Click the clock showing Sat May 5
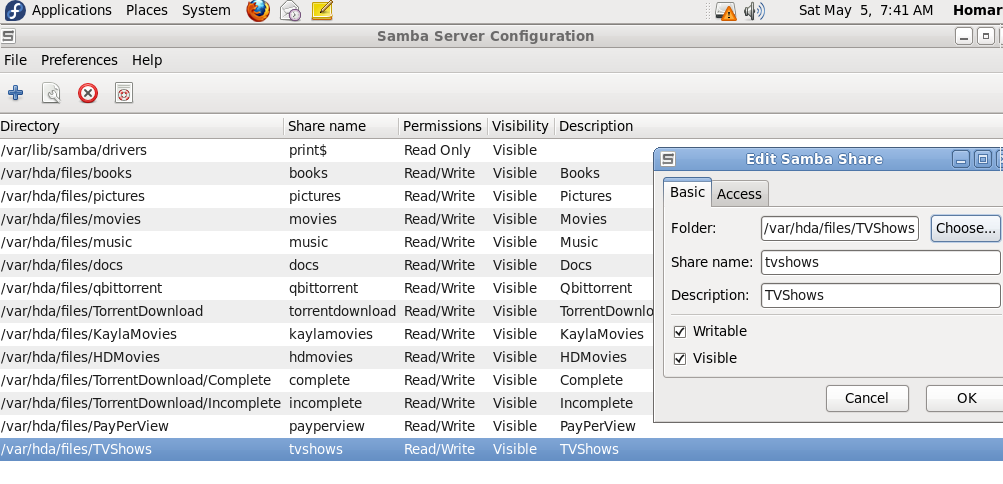This screenshot has height=484, width=1003. point(865,10)
